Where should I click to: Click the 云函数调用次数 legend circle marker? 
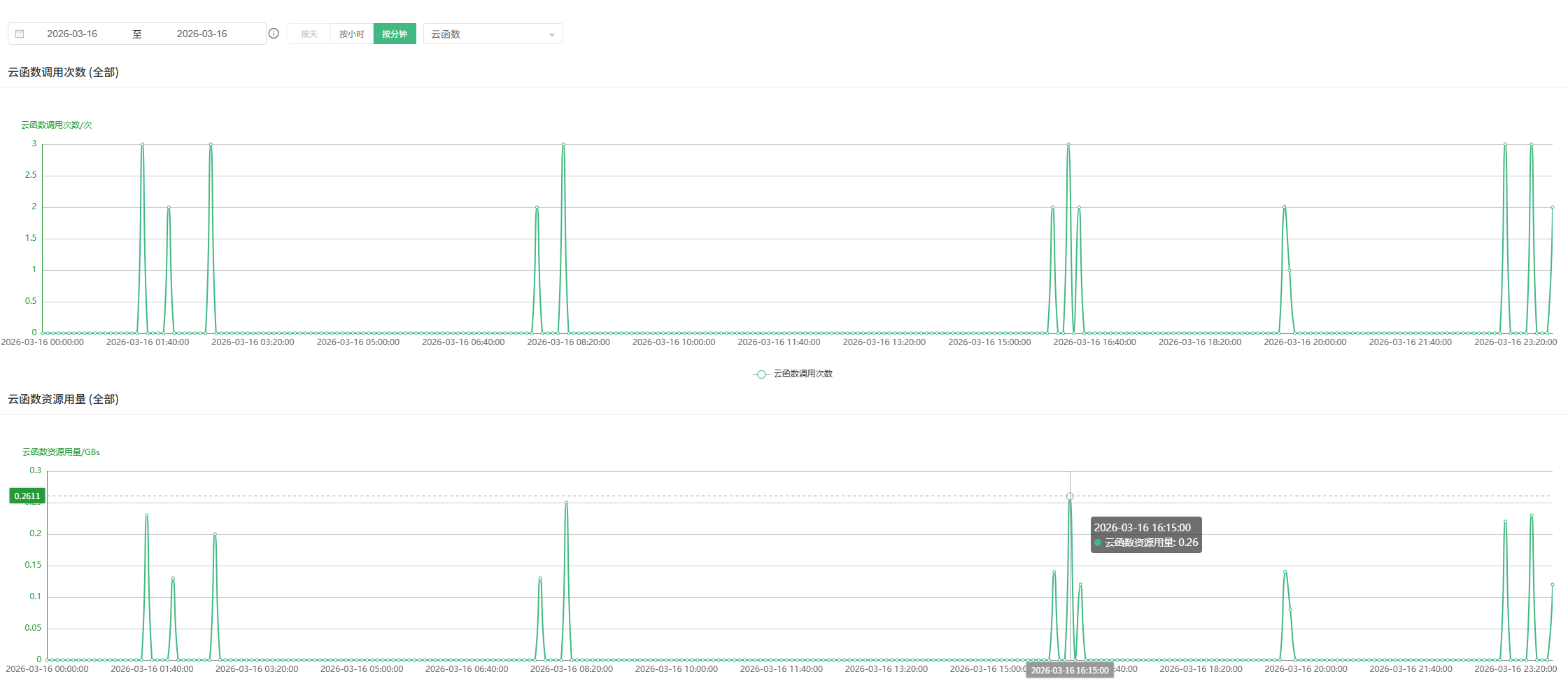761,374
